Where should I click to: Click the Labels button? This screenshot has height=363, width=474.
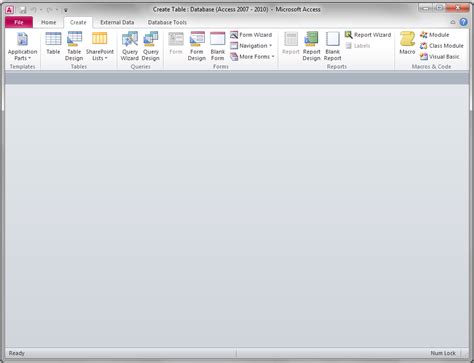click(358, 46)
